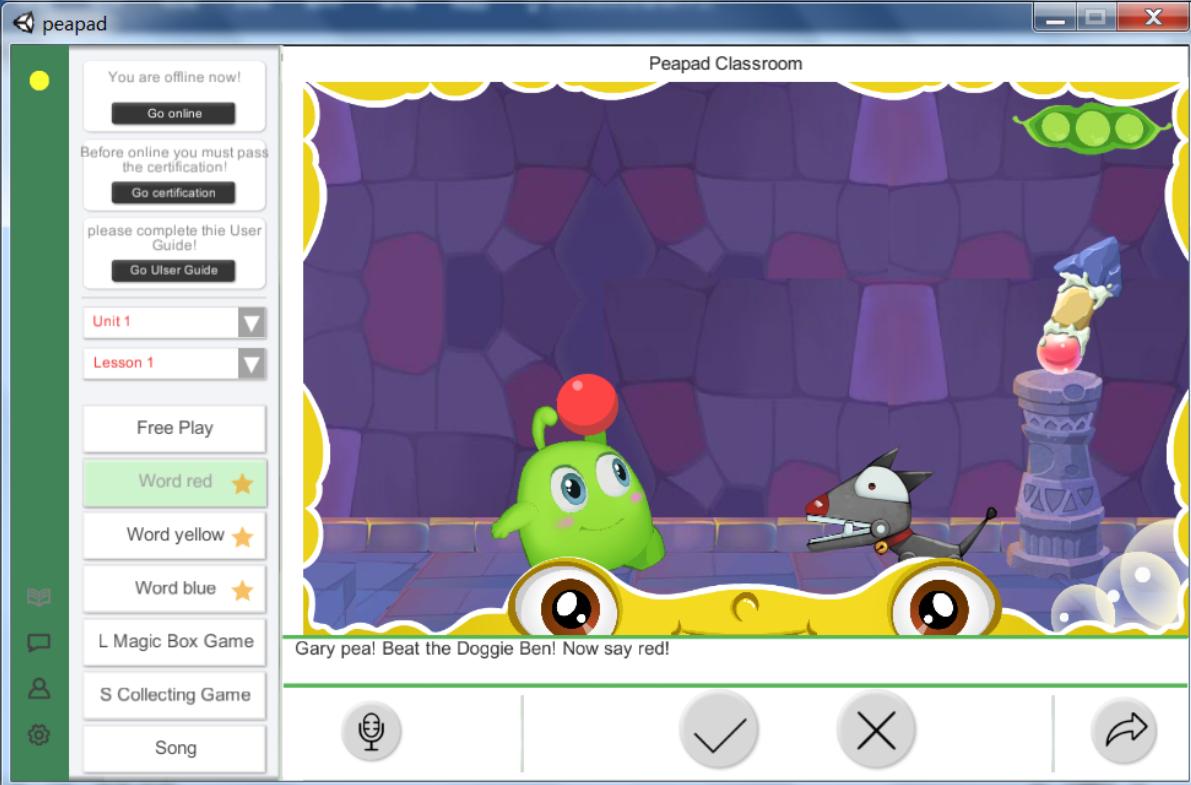The height and width of the screenshot is (785, 1191).
Task: Click the share arrow icon
Action: (x=1124, y=731)
